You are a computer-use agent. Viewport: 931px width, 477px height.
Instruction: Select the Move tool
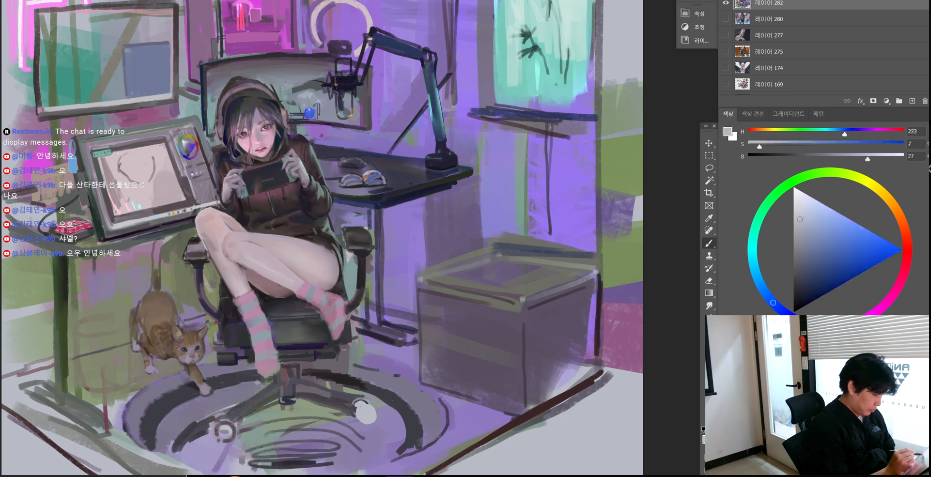coord(709,143)
